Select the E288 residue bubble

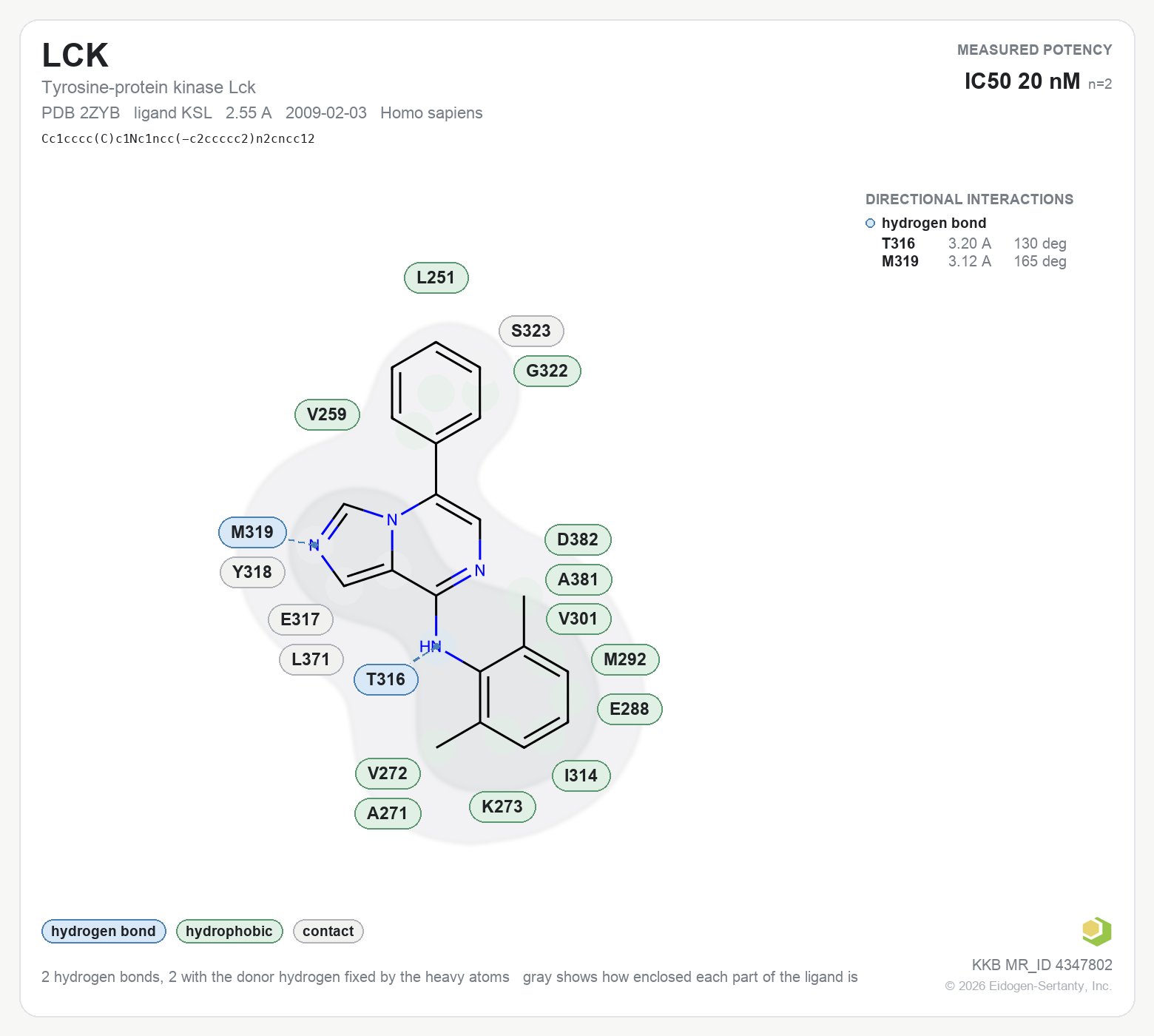[630, 709]
